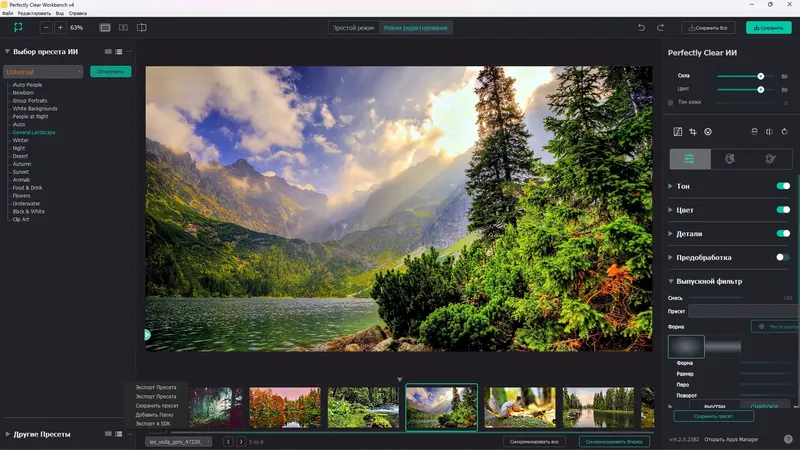This screenshot has width=800, height=450.
Task: Switch to Режим редактирования
Action: 415,28
